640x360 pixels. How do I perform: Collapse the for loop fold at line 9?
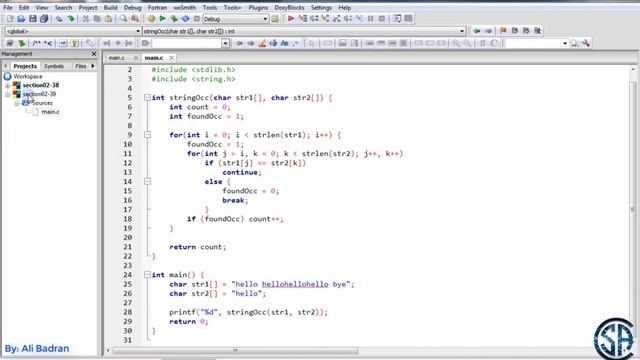[147, 135]
